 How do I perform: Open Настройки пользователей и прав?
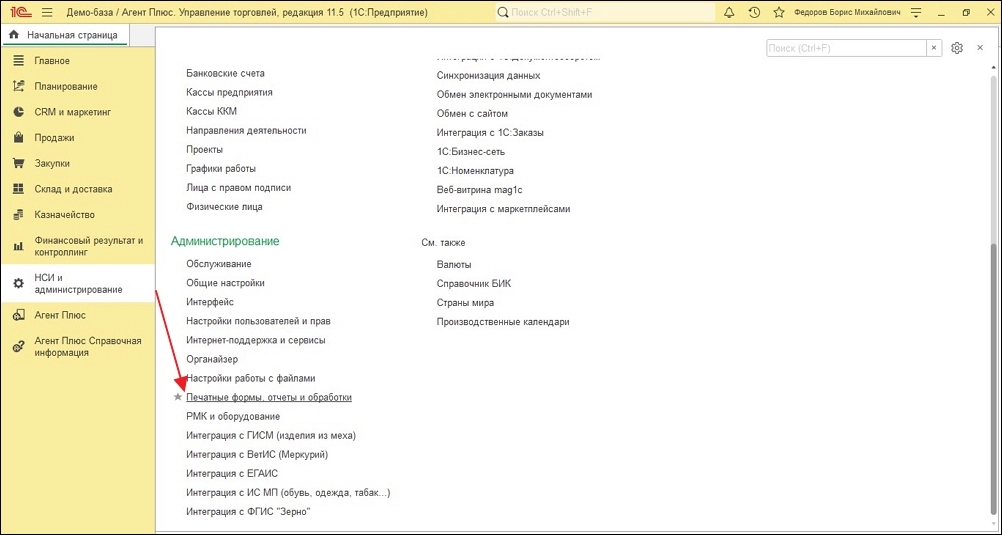(x=258, y=321)
